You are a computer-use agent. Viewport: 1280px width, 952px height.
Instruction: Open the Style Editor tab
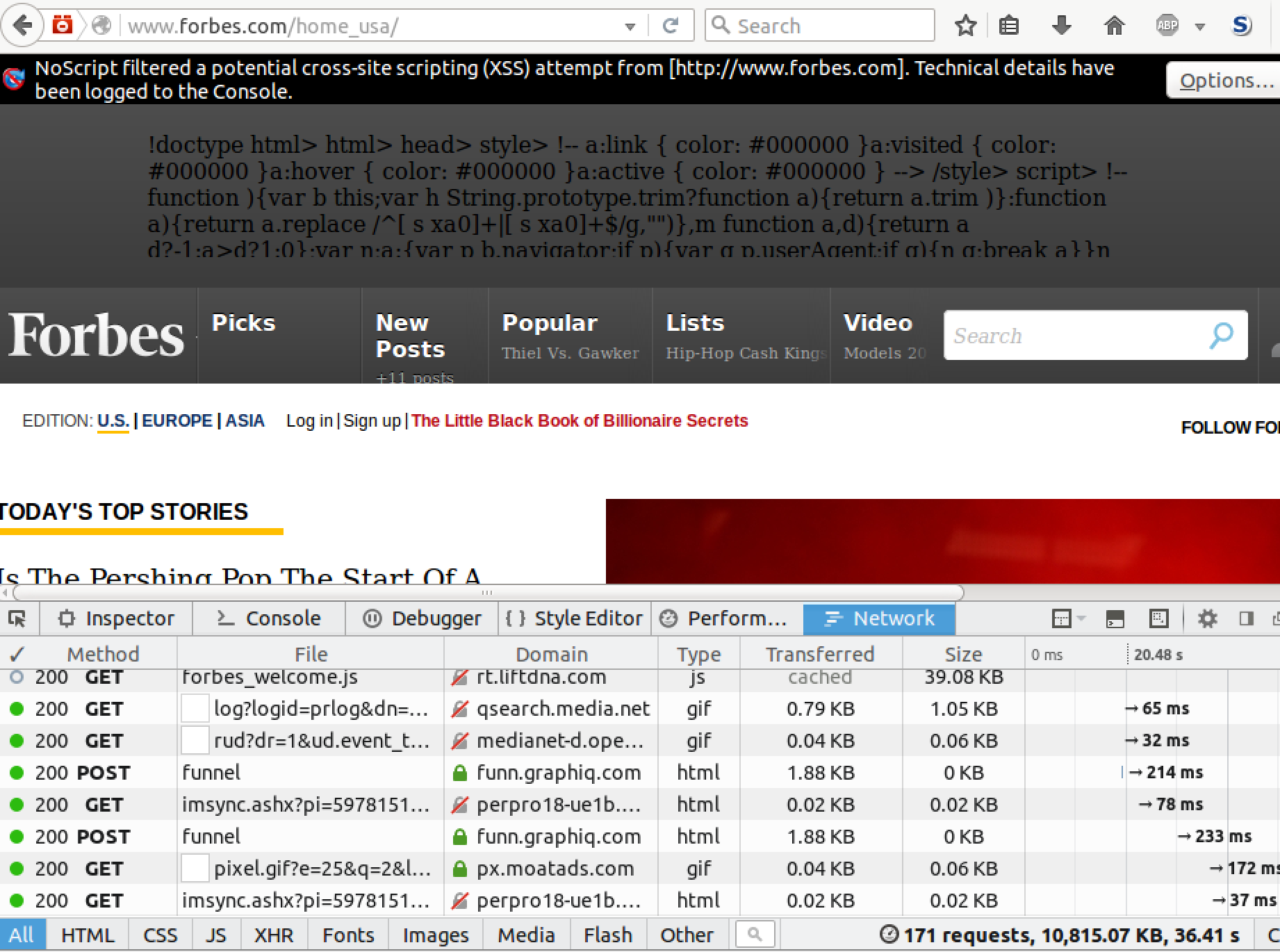point(575,618)
